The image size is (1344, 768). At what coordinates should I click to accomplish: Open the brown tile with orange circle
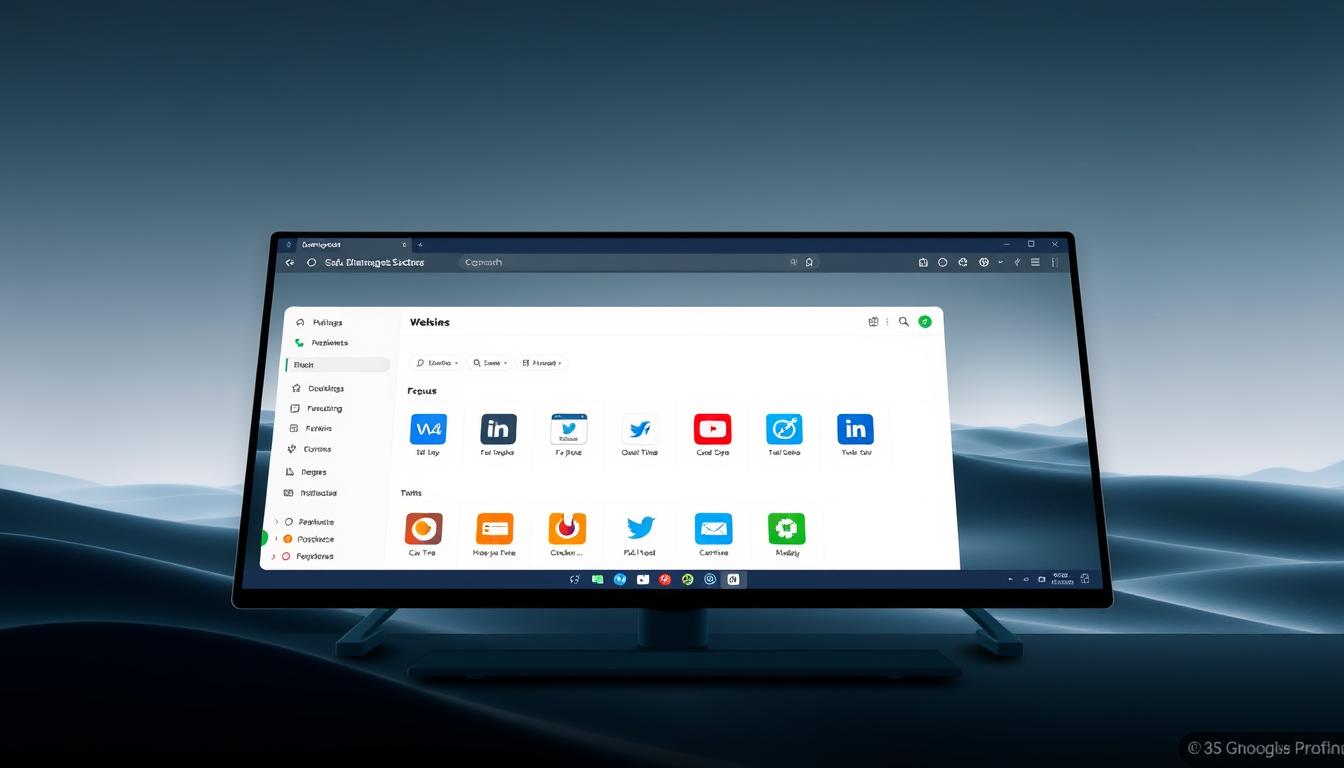point(423,528)
